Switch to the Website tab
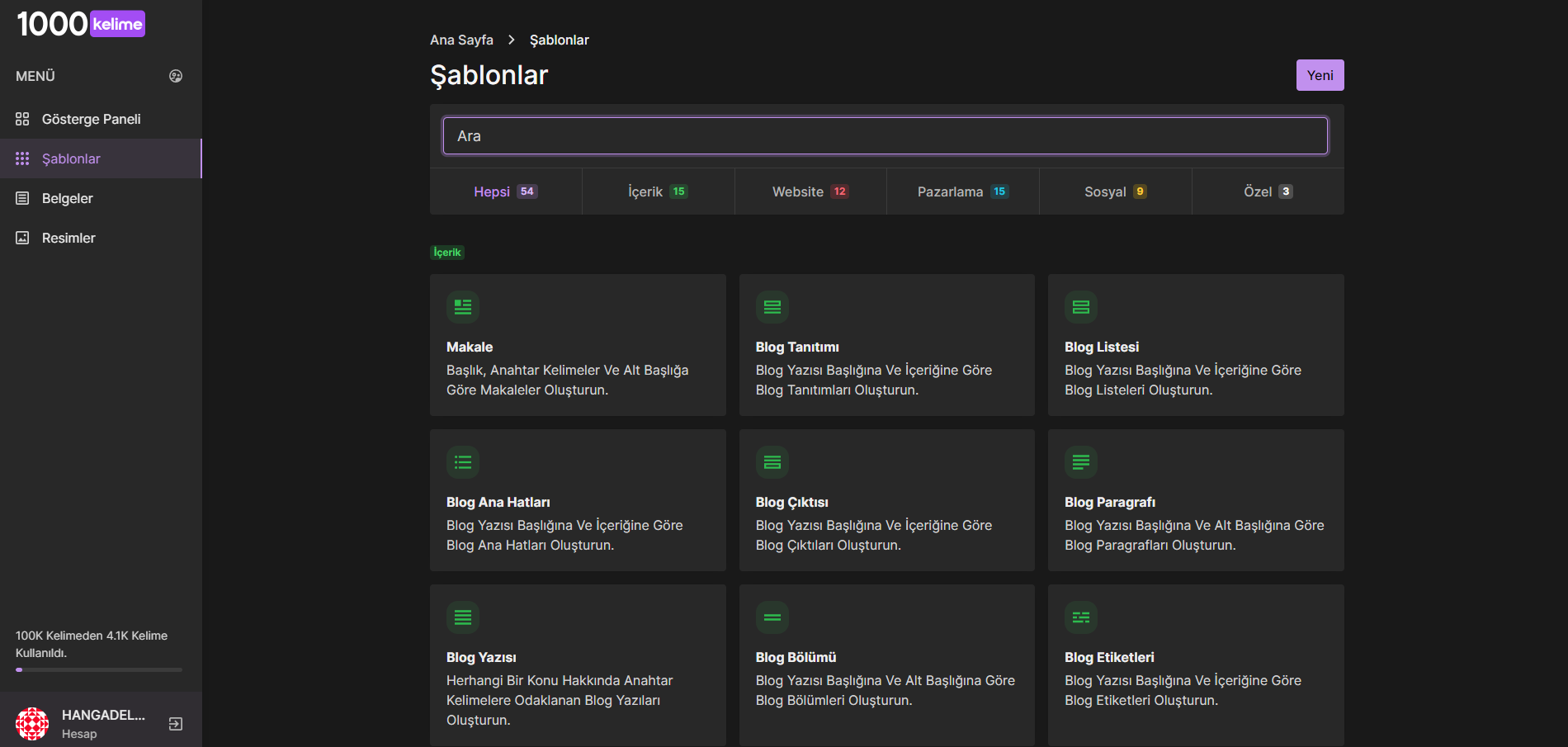The width and height of the screenshot is (1568, 747). (810, 191)
